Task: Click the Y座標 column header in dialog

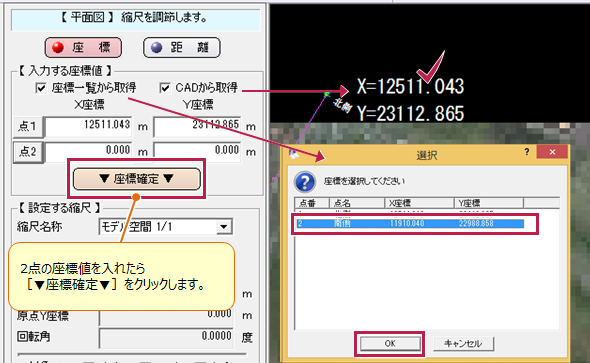Action: click(x=488, y=204)
